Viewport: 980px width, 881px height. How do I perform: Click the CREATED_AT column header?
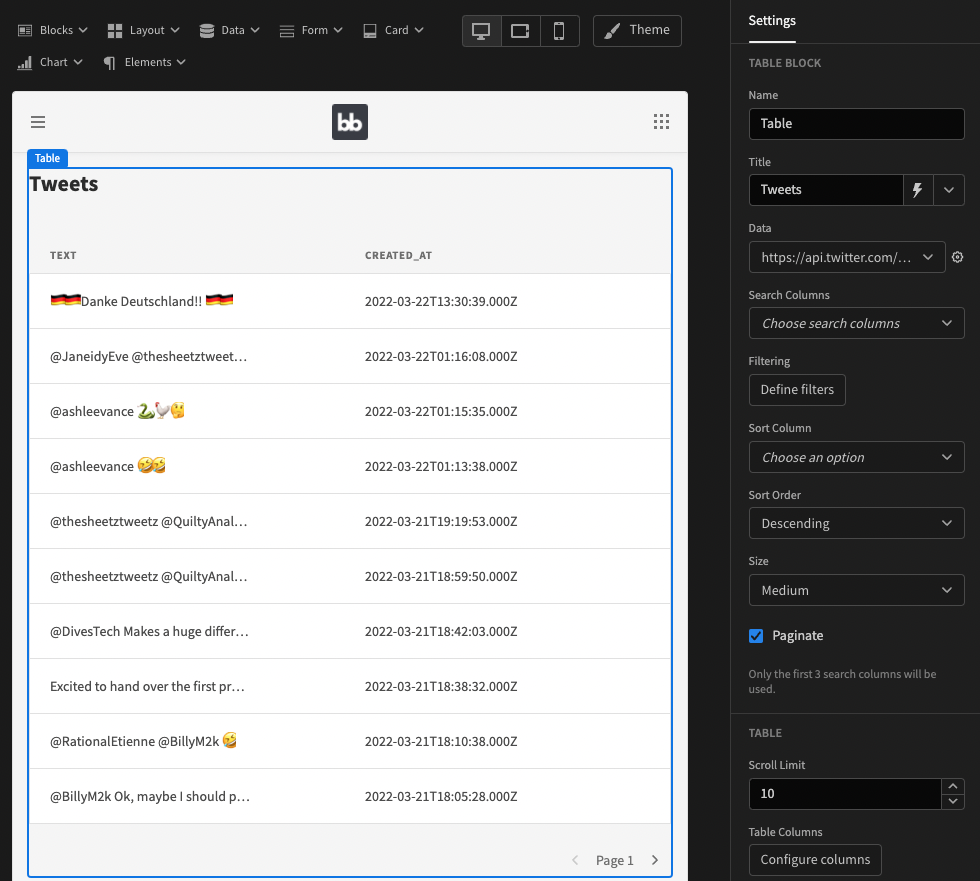(x=398, y=256)
